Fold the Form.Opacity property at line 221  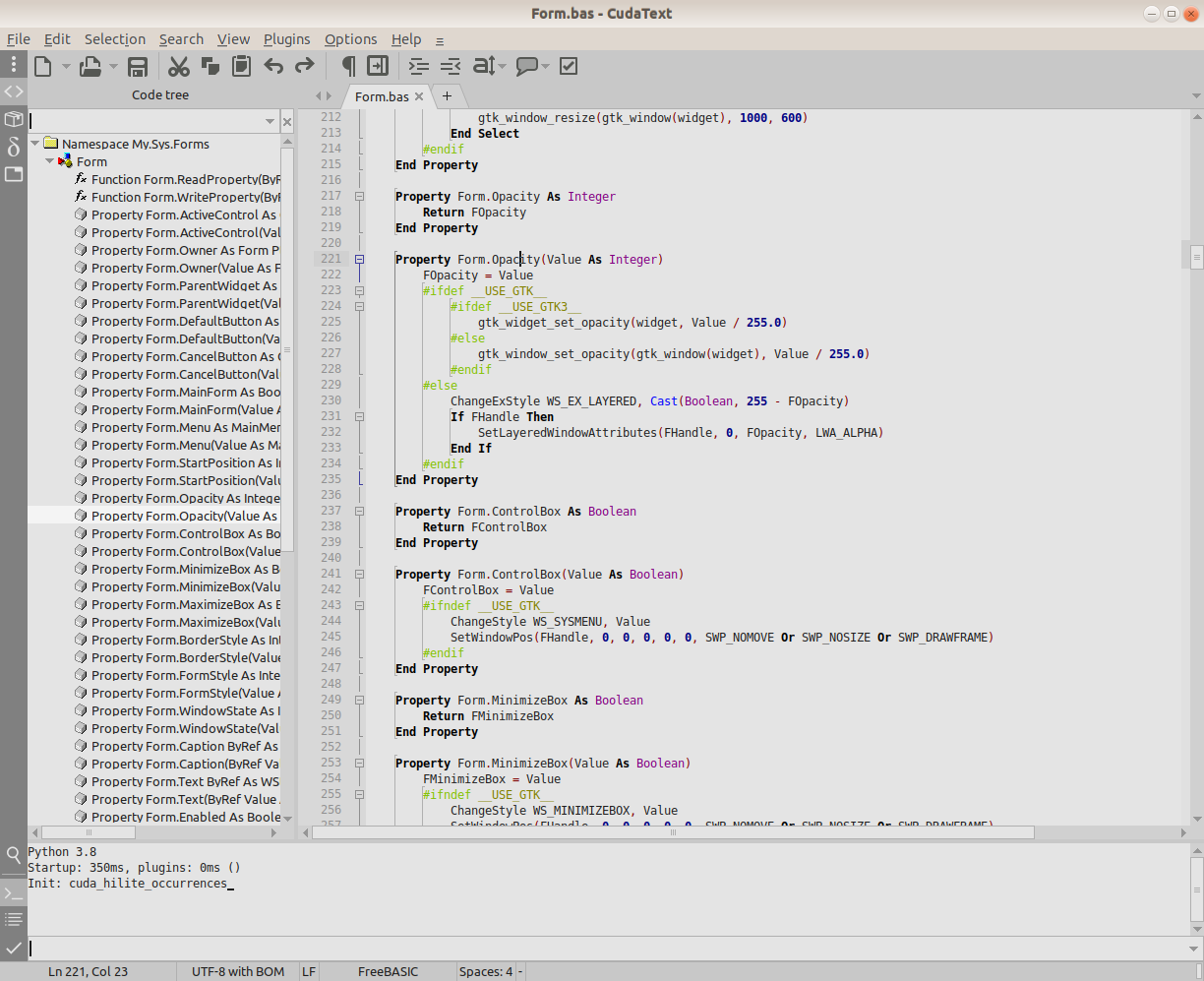point(359,260)
